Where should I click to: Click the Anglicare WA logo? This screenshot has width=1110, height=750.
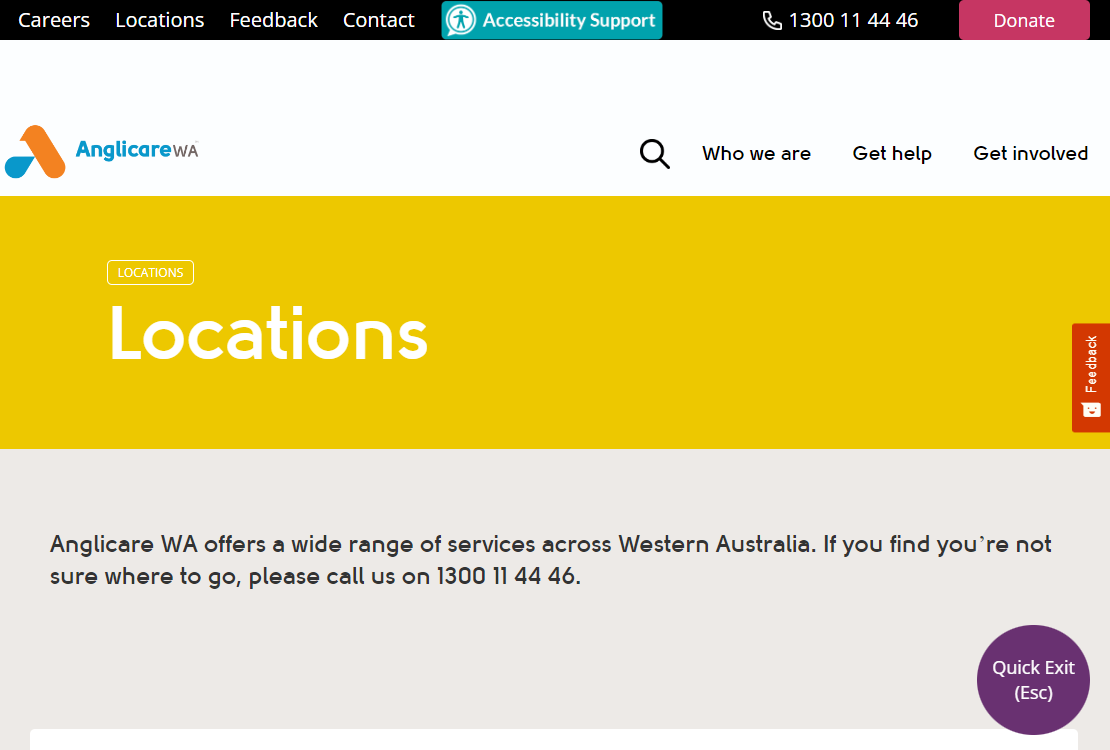click(101, 152)
